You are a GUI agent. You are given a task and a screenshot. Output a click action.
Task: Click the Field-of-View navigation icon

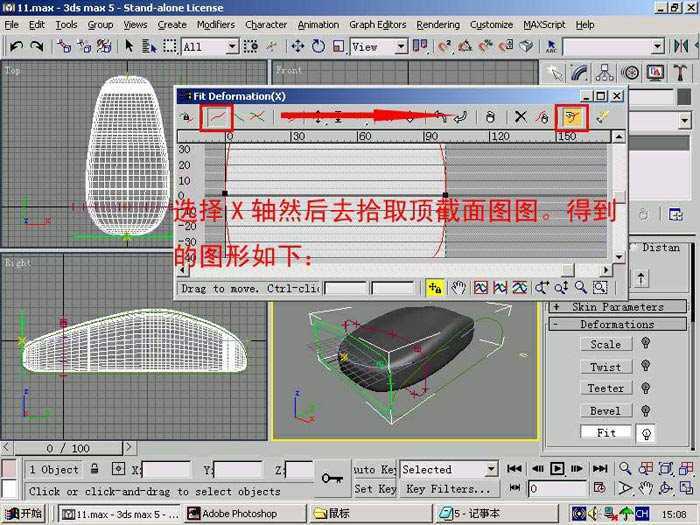click(x=625, y=488)
